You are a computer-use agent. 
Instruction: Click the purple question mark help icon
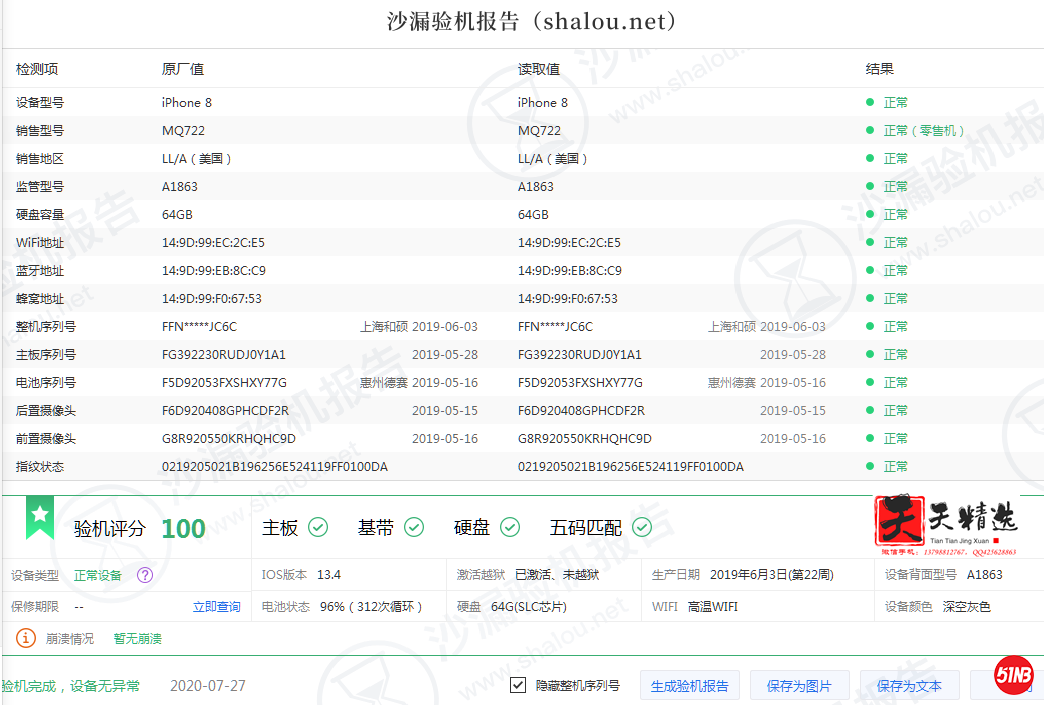coord(145,575)
